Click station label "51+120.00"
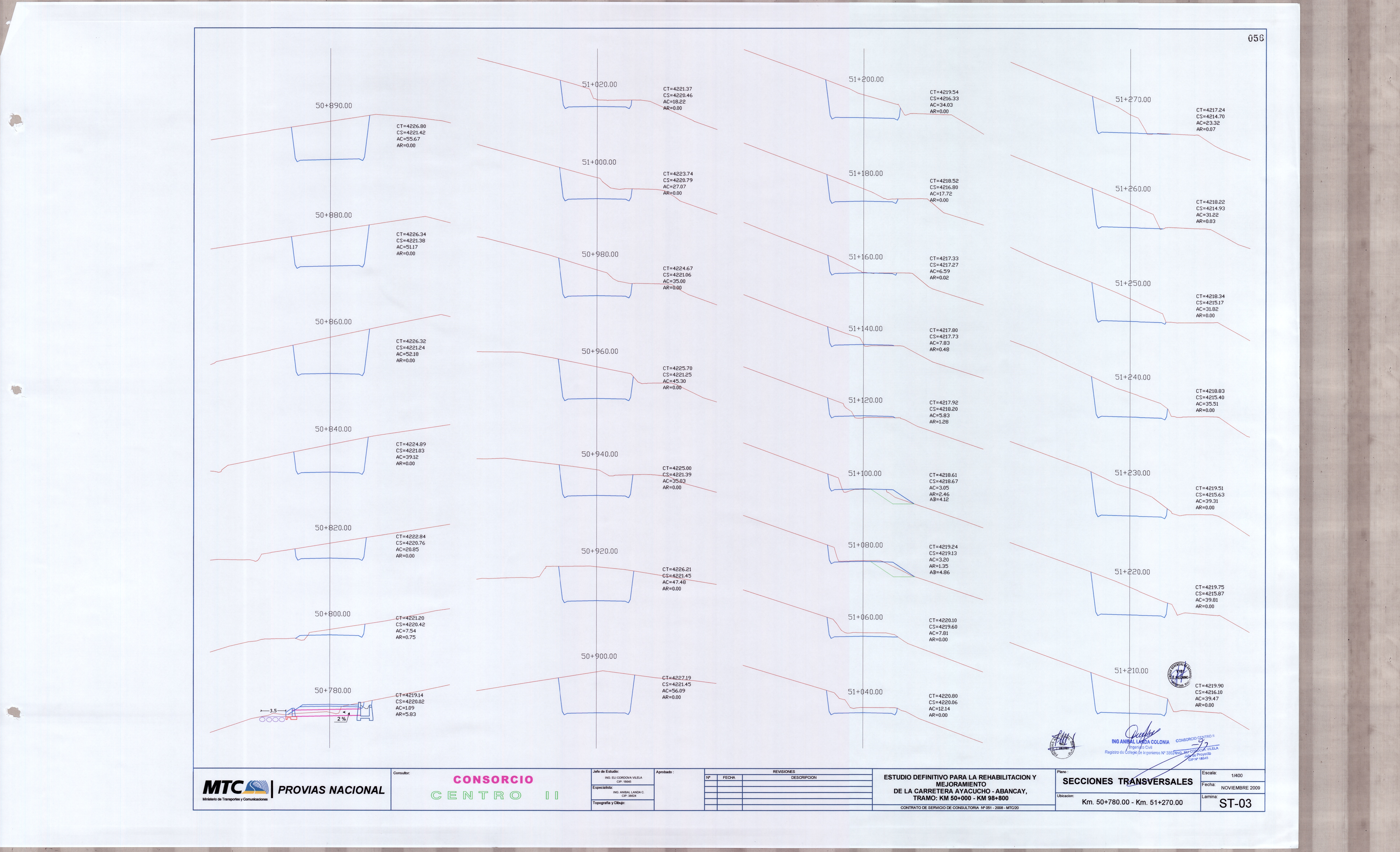The height and width of the screenshot is (852, 1400). [865, 400]
